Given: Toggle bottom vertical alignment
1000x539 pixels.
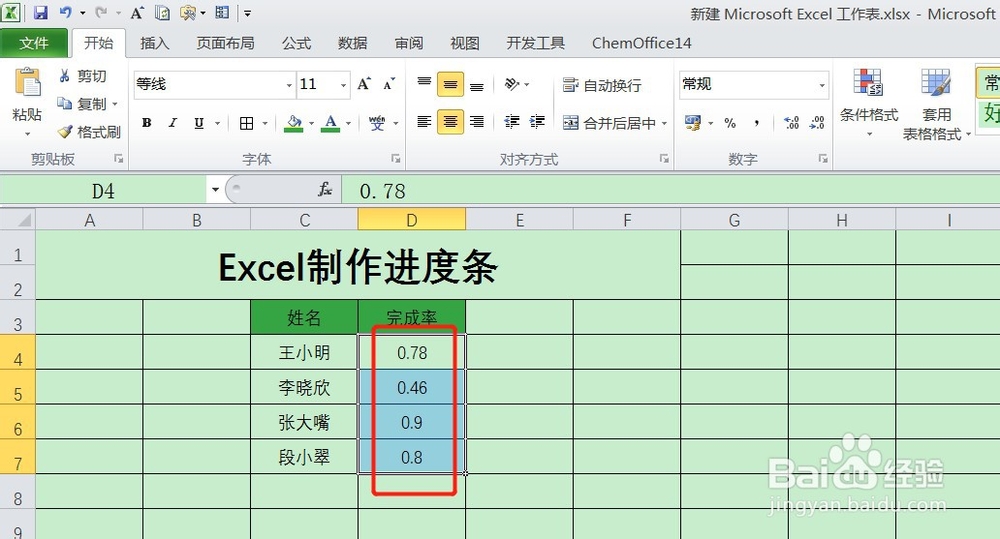Looking at the screenshot, I should click(x=476, y=84).
